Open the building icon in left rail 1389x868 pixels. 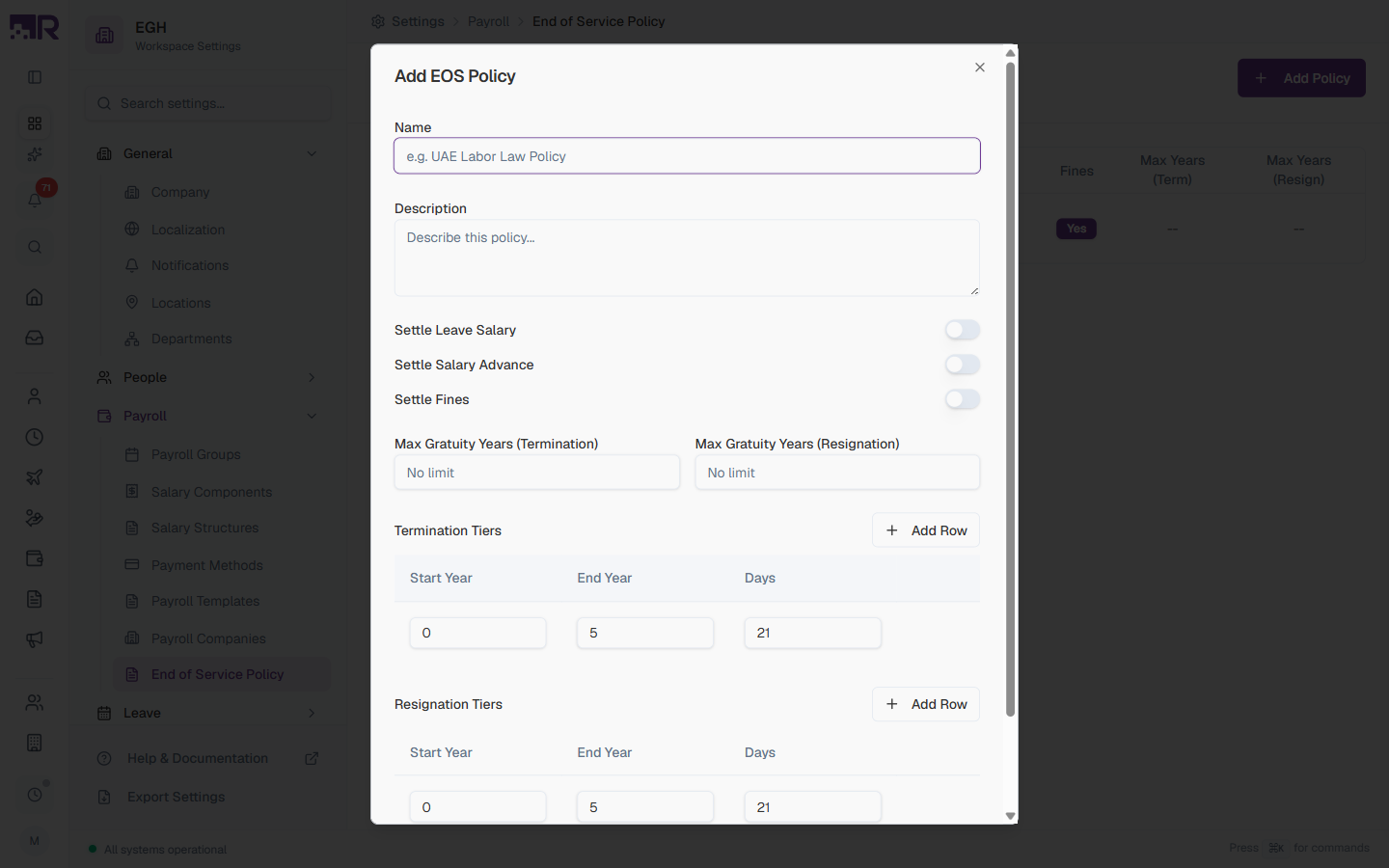[35, 743]
